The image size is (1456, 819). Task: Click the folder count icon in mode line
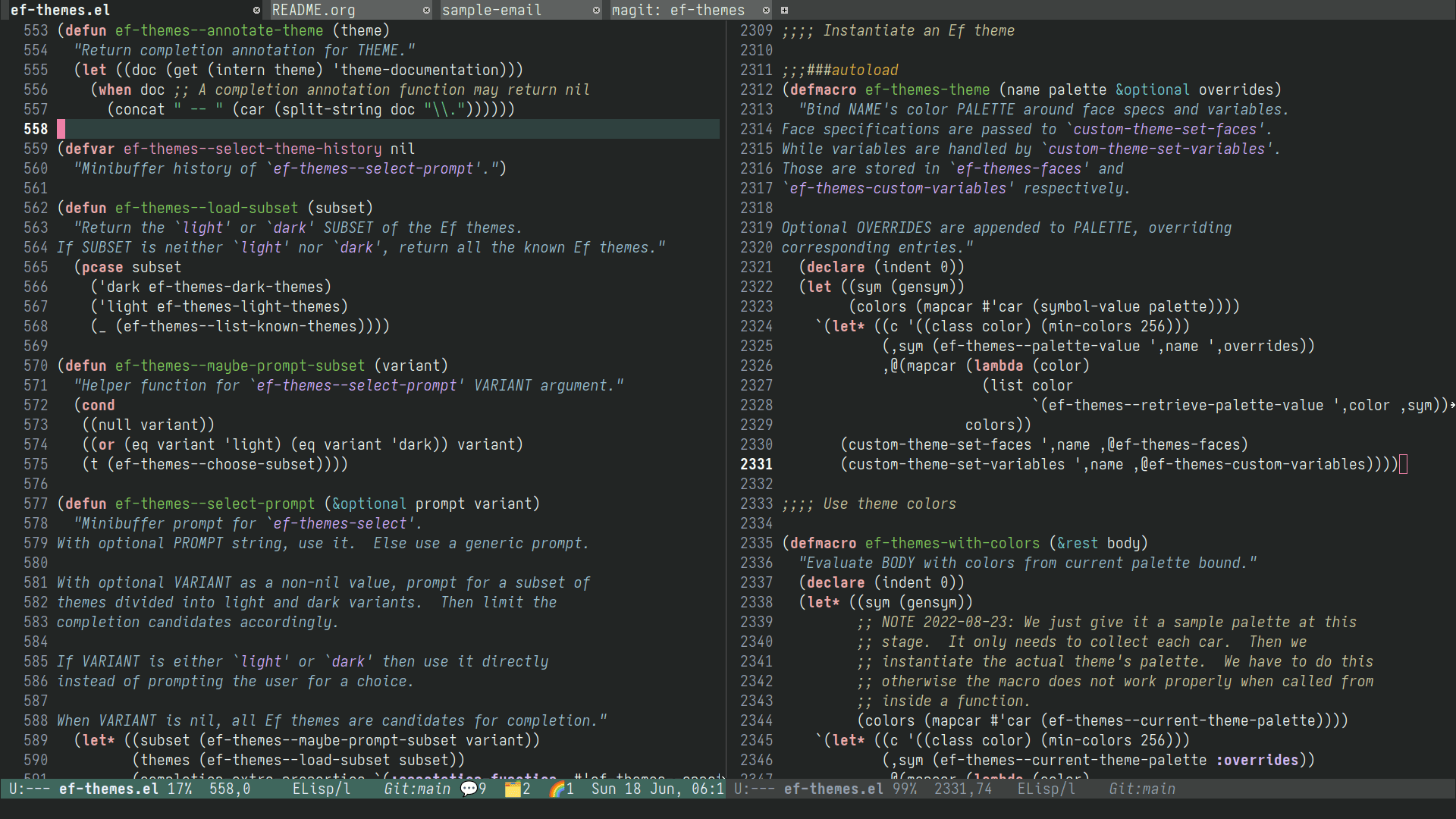tap(513, 789)
